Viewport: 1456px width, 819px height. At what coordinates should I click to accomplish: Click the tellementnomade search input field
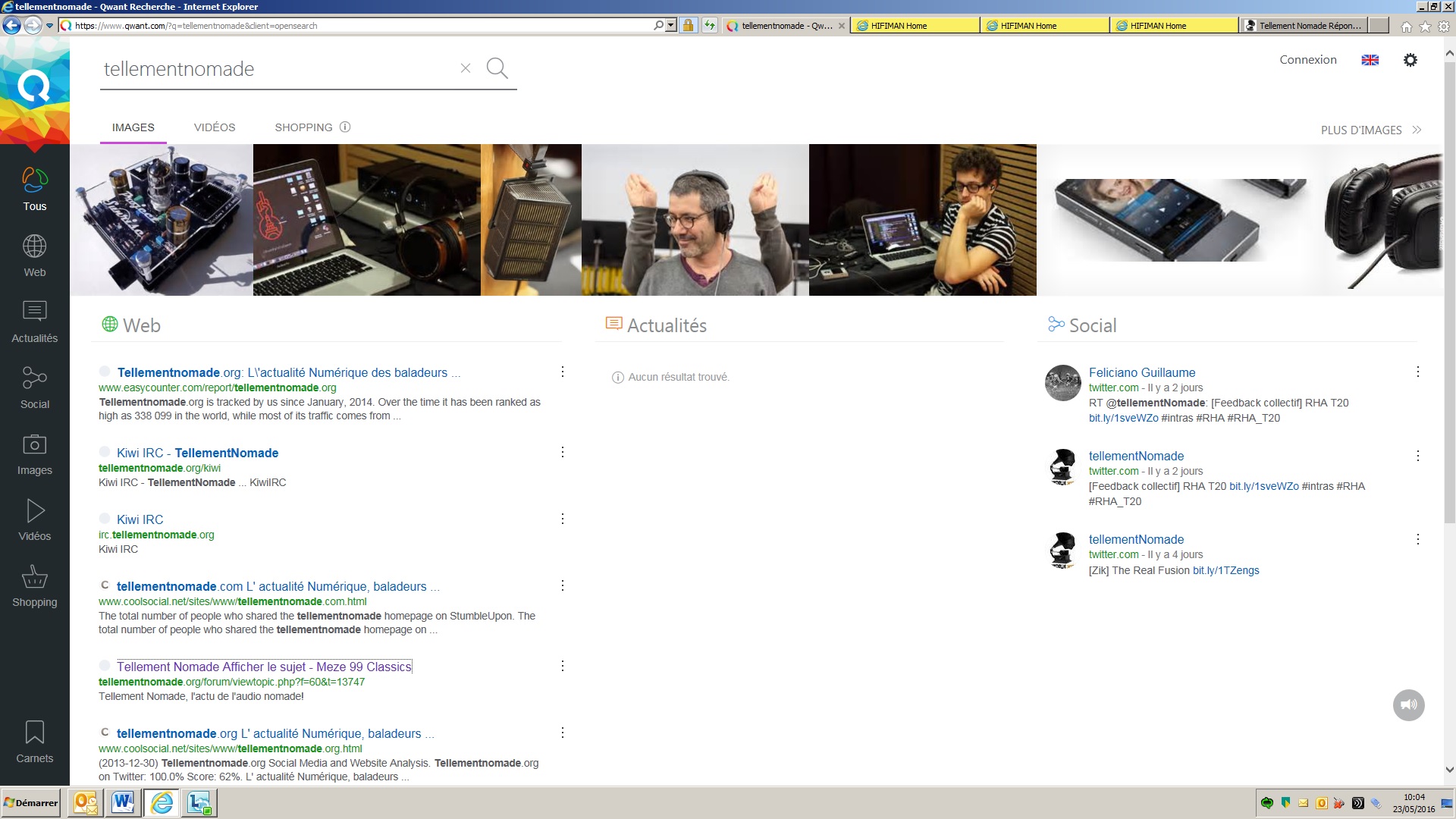click(x=277, y=69)
